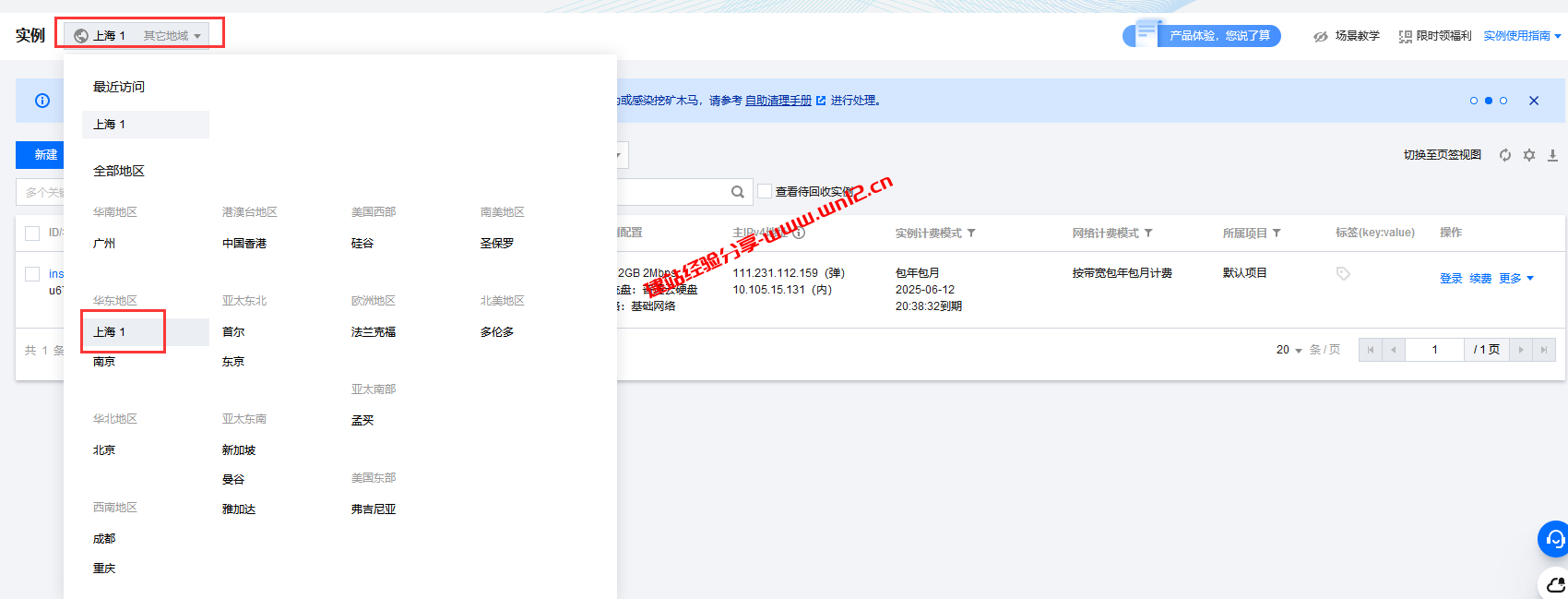This screenshot has width=1568, height=599.
Task: Click 续费 for the instance
Action: [1480, 279]
